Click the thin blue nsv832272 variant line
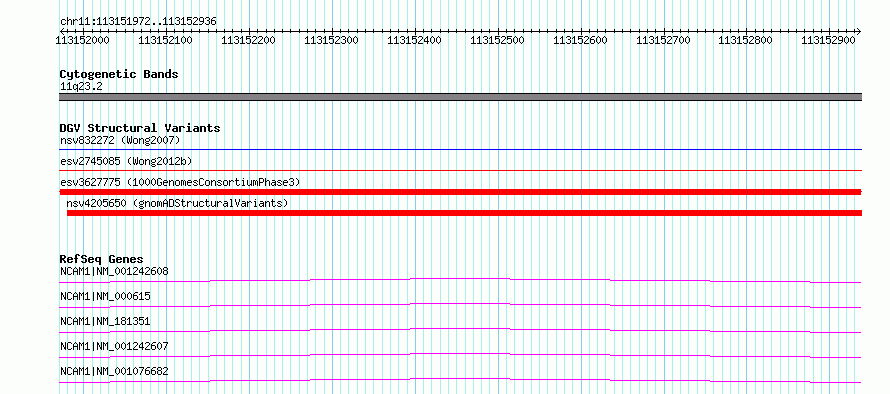The image size is (890, 394). coord(461,150)
